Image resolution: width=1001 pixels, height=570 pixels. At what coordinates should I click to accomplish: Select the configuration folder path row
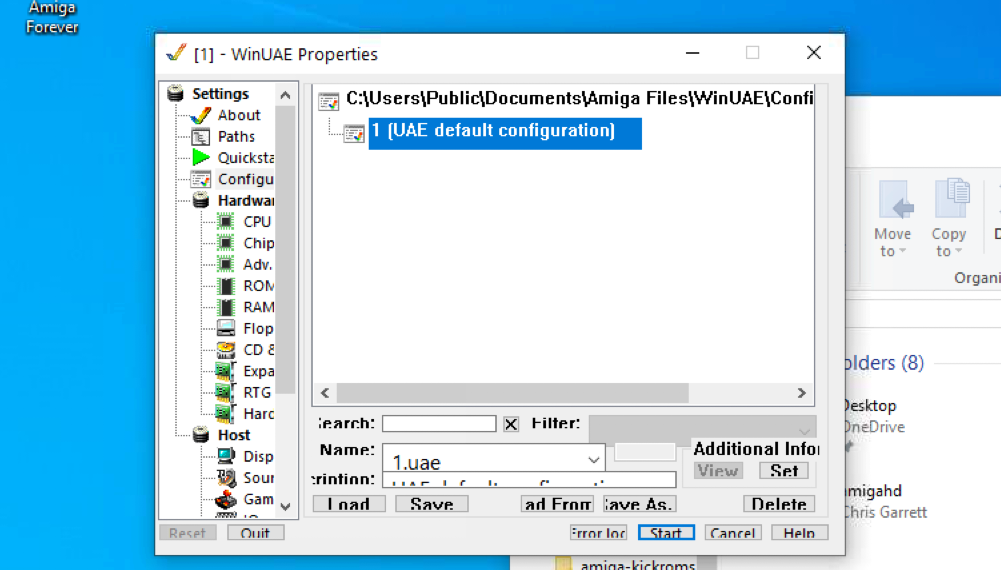coord(579,98)
